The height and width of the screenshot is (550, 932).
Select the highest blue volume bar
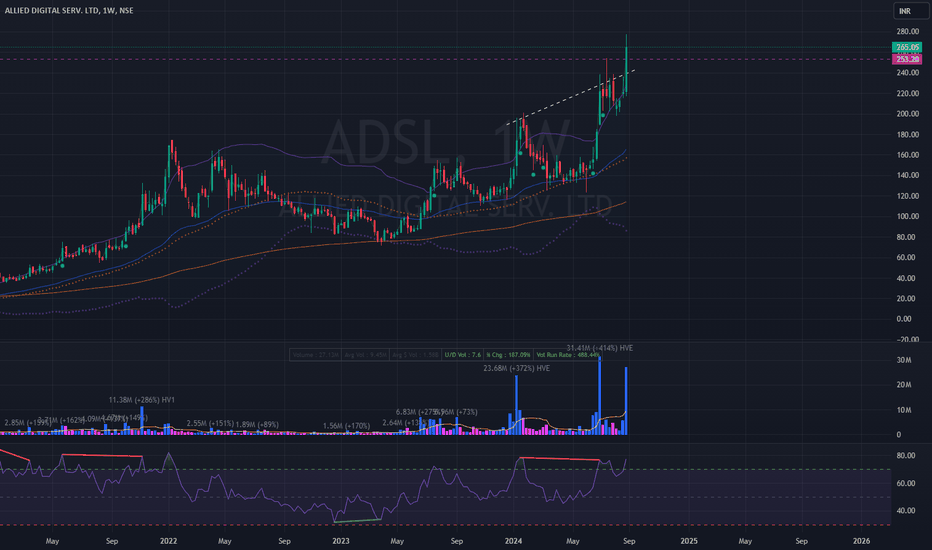(600, 395)
